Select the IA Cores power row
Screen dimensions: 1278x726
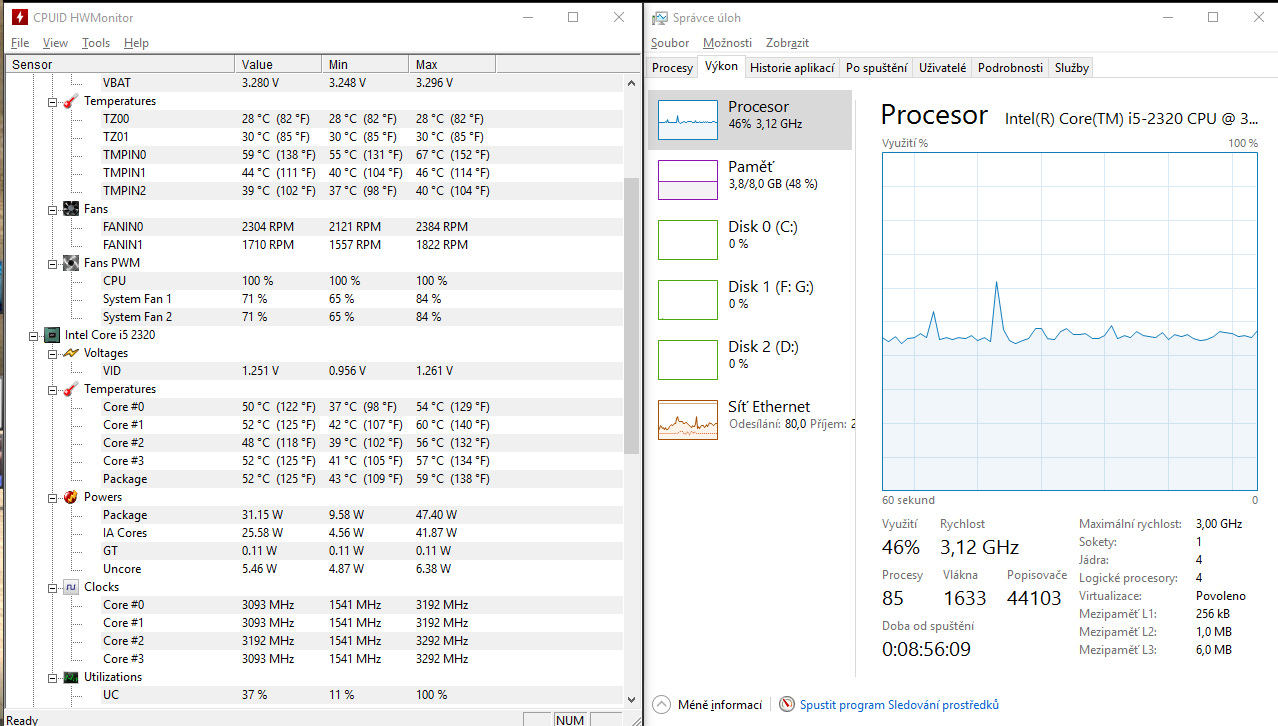click(313, 533)
